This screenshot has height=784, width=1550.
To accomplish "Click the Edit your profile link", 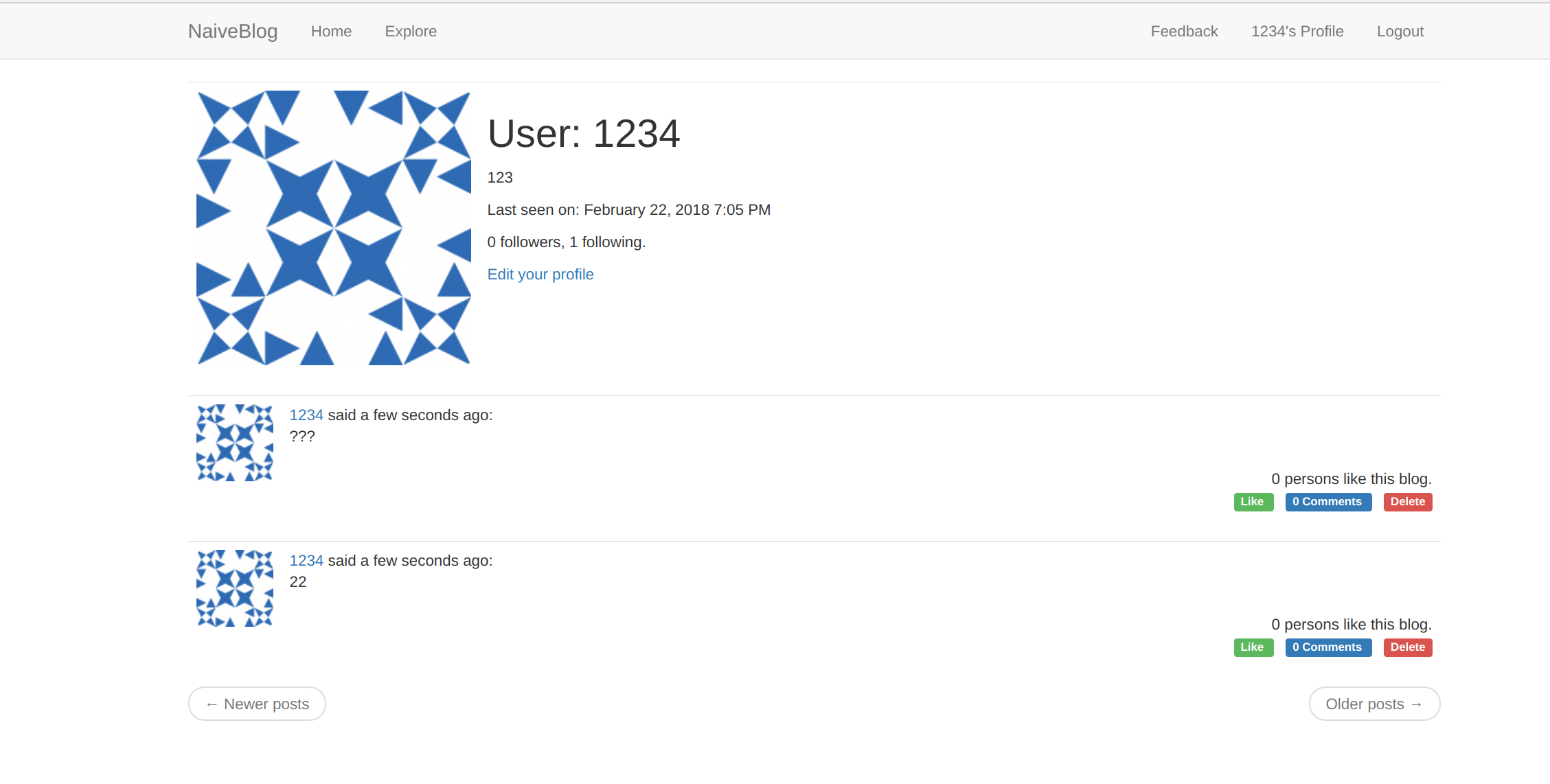I will click(x=540, y=274).
